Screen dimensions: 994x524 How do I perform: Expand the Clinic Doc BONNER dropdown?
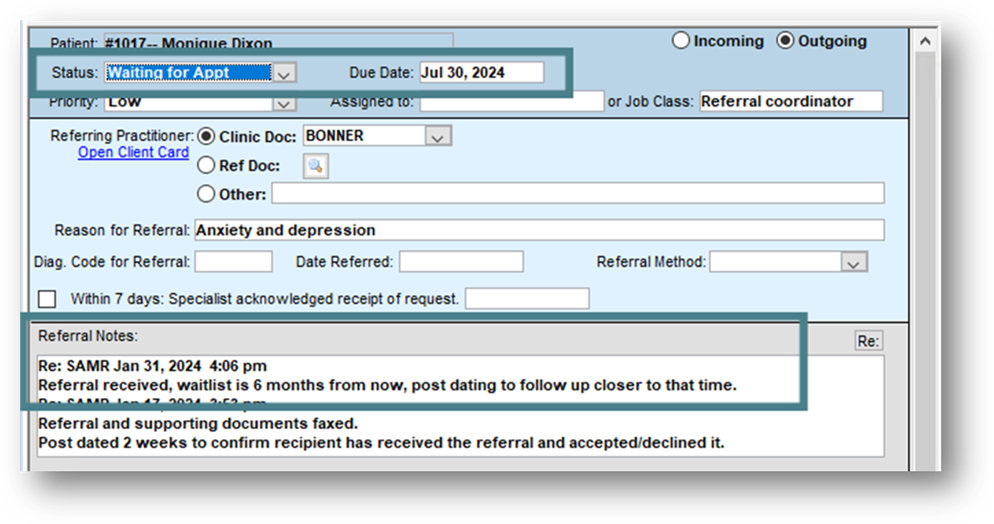coord(437,136)
